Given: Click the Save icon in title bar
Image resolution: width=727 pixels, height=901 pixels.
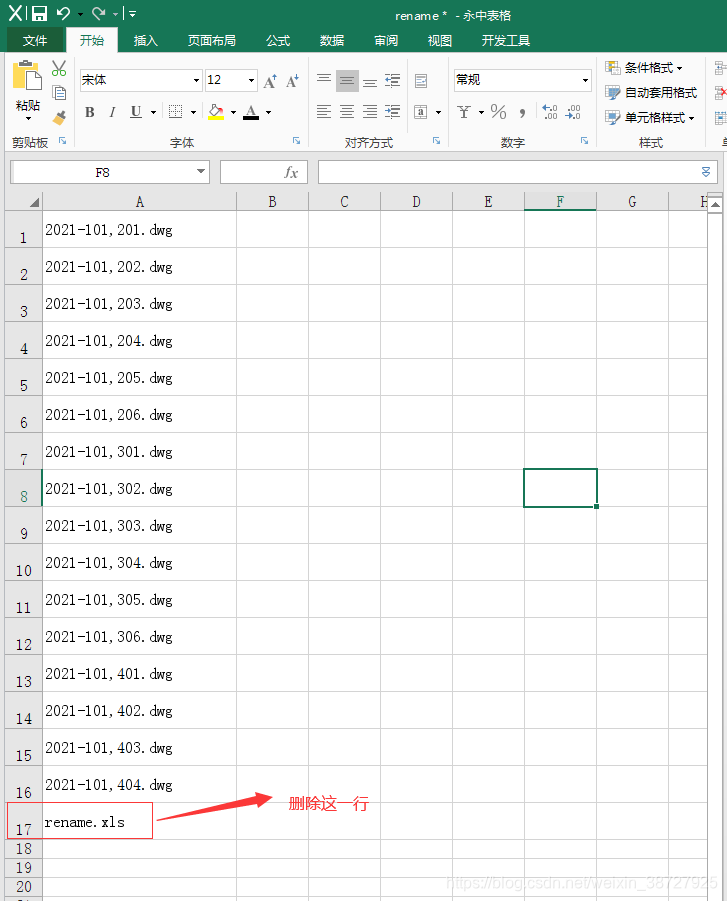Looking at the screenshot, I should [x=39, y=13].
